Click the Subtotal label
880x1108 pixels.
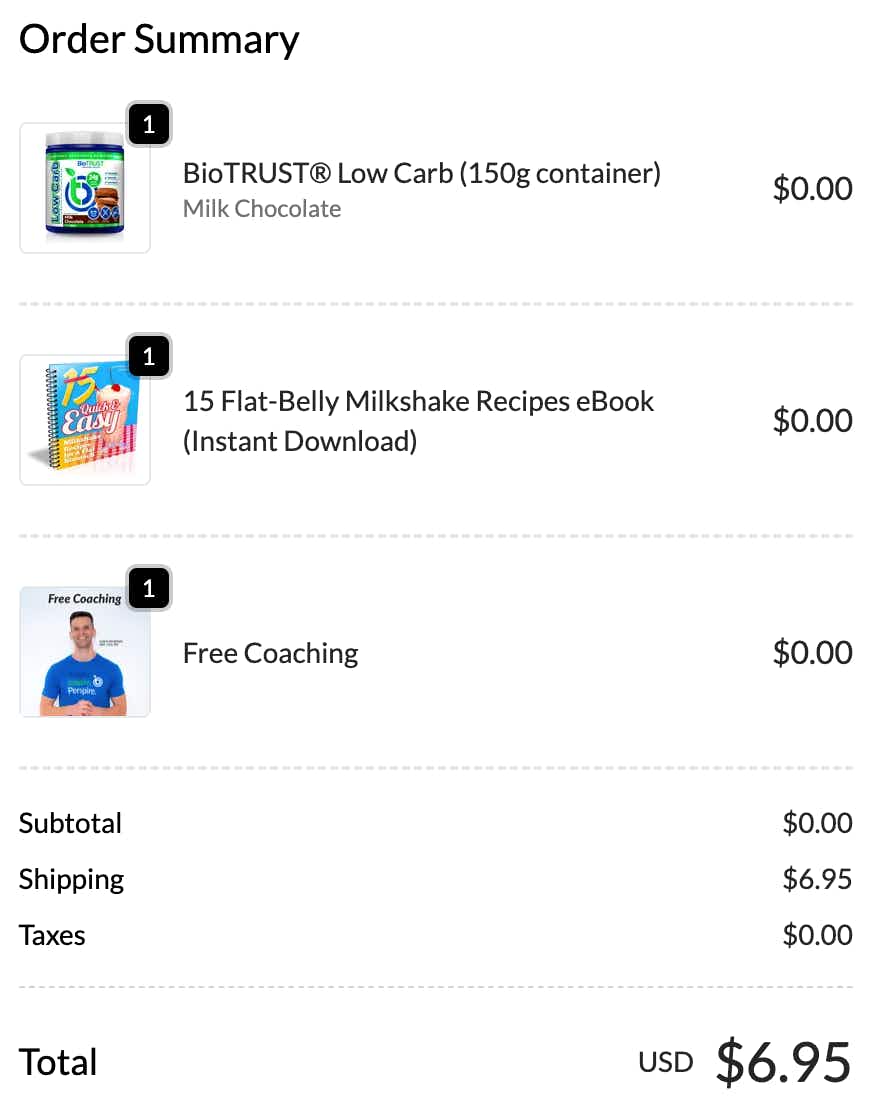(x=70, y=823)
